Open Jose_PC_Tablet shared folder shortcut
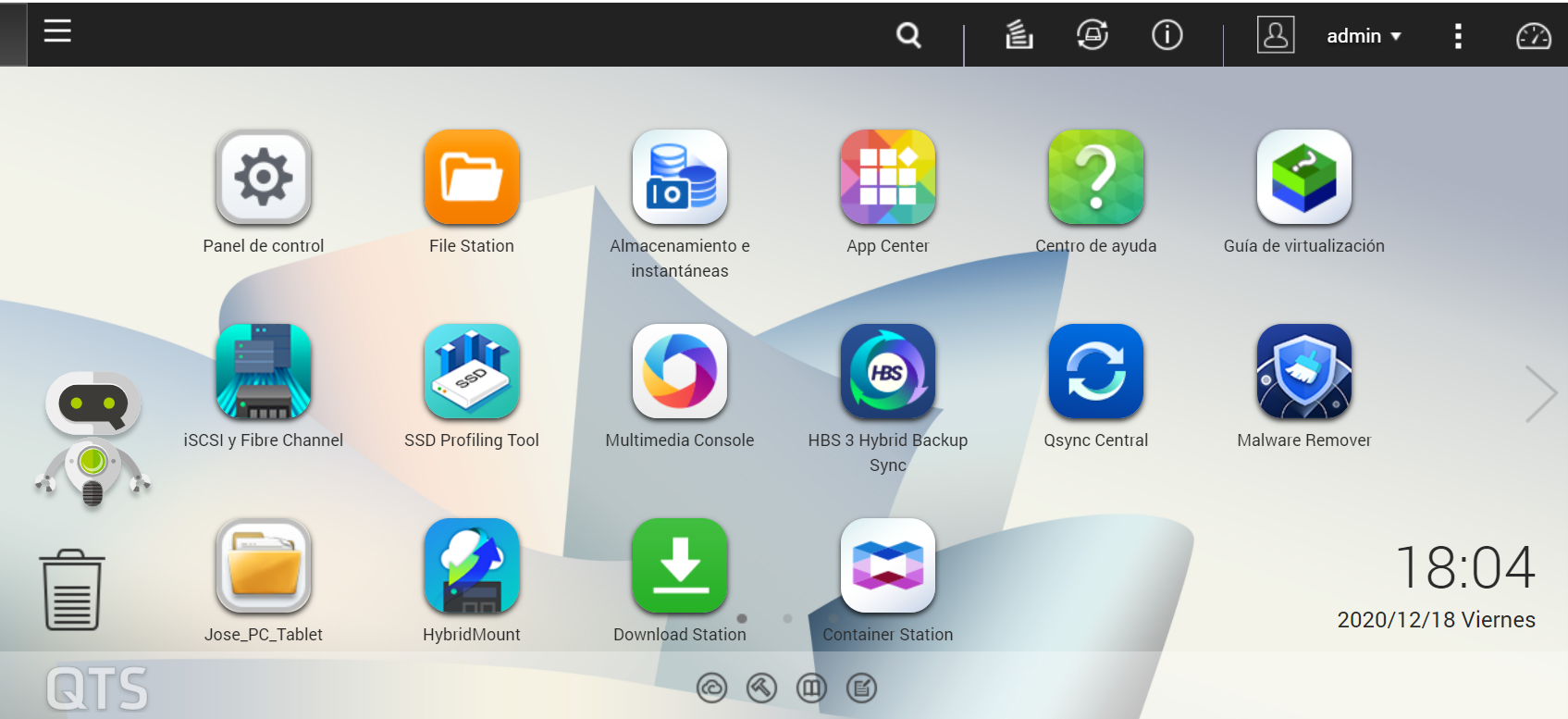 (264, 566)
